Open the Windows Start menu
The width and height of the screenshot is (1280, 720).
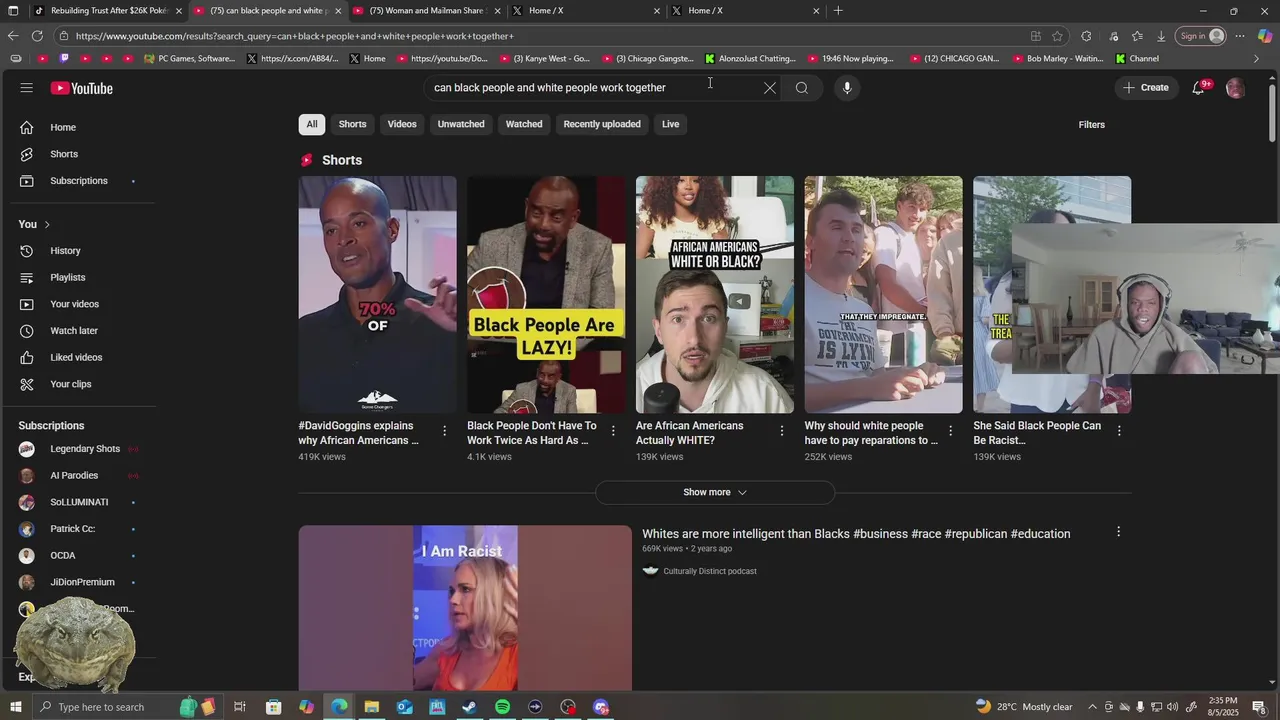click(x=14, y=707)
